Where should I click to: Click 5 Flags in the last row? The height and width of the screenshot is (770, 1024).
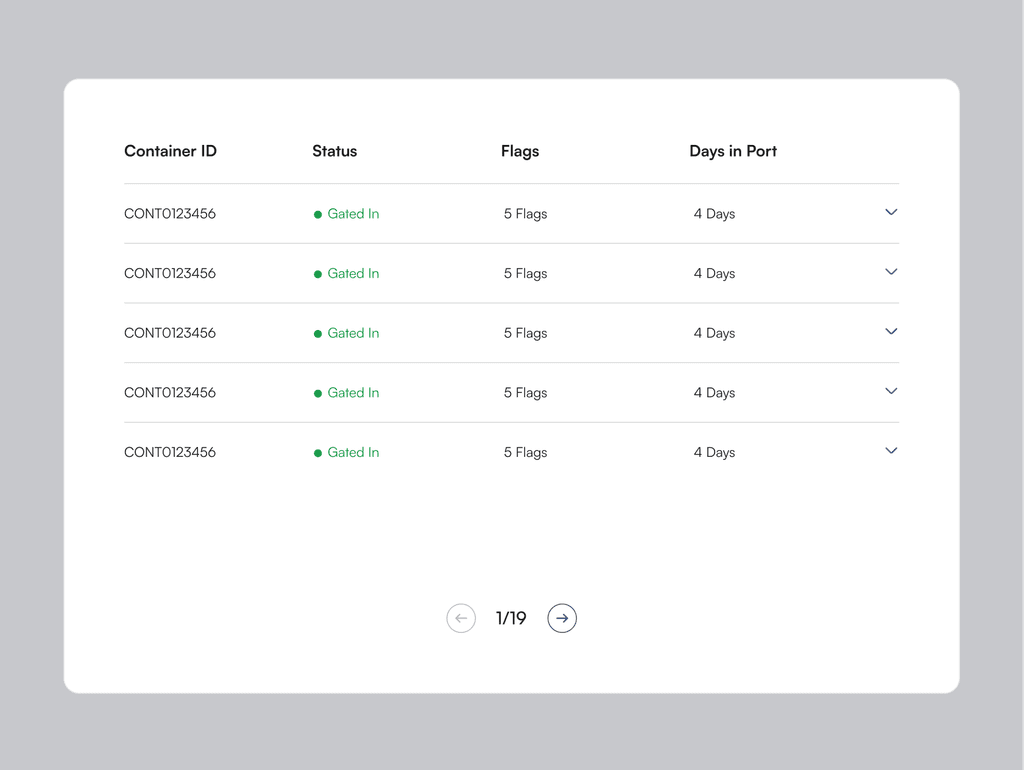(525, 452)
